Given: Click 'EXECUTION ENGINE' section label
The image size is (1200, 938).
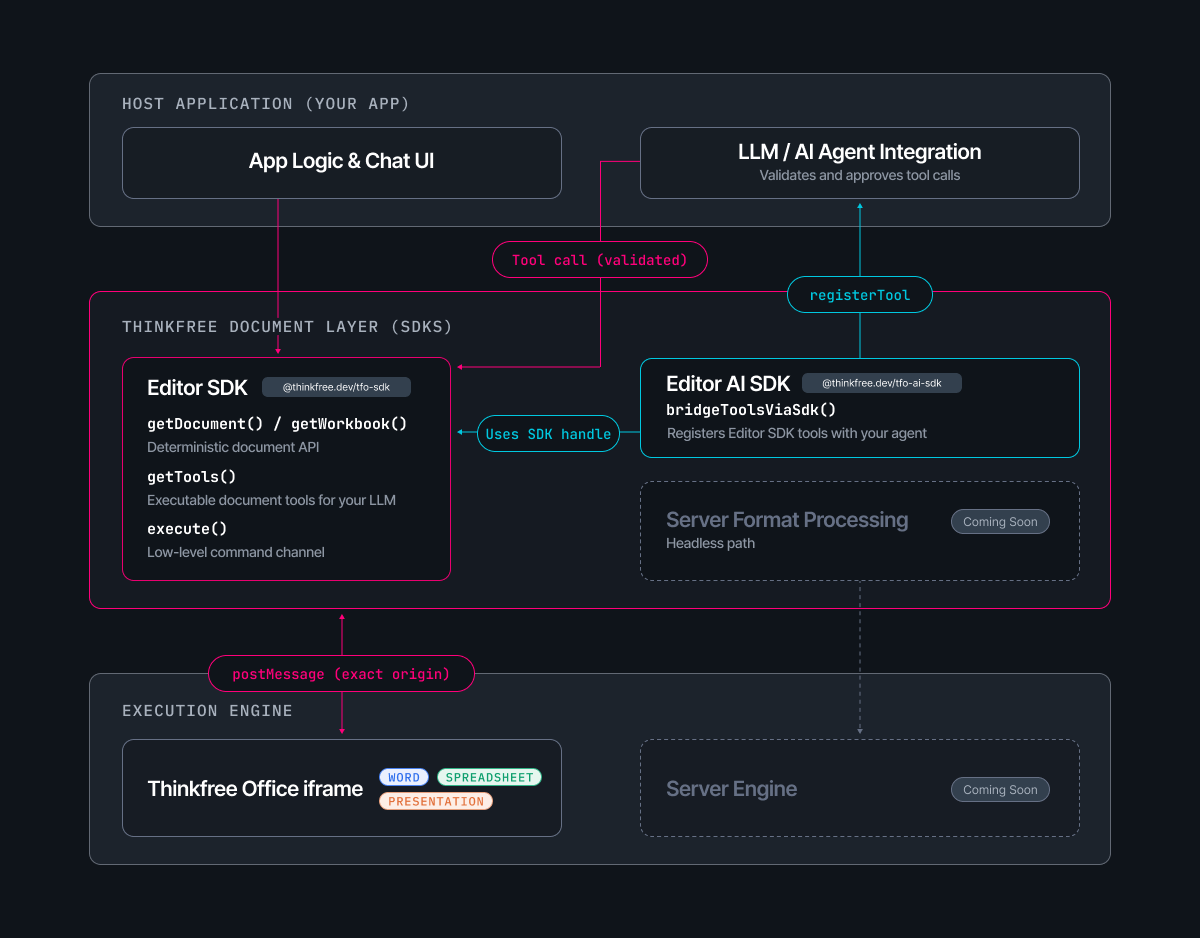Looking at the screenshot, I should click(207, 711).
